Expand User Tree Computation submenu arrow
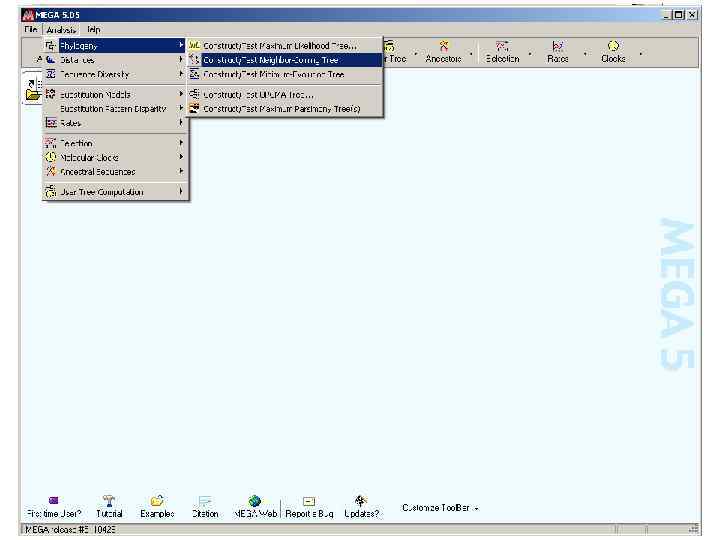This screenshot has height=540, width=720. pyautogui.click(x=181, y=191)
